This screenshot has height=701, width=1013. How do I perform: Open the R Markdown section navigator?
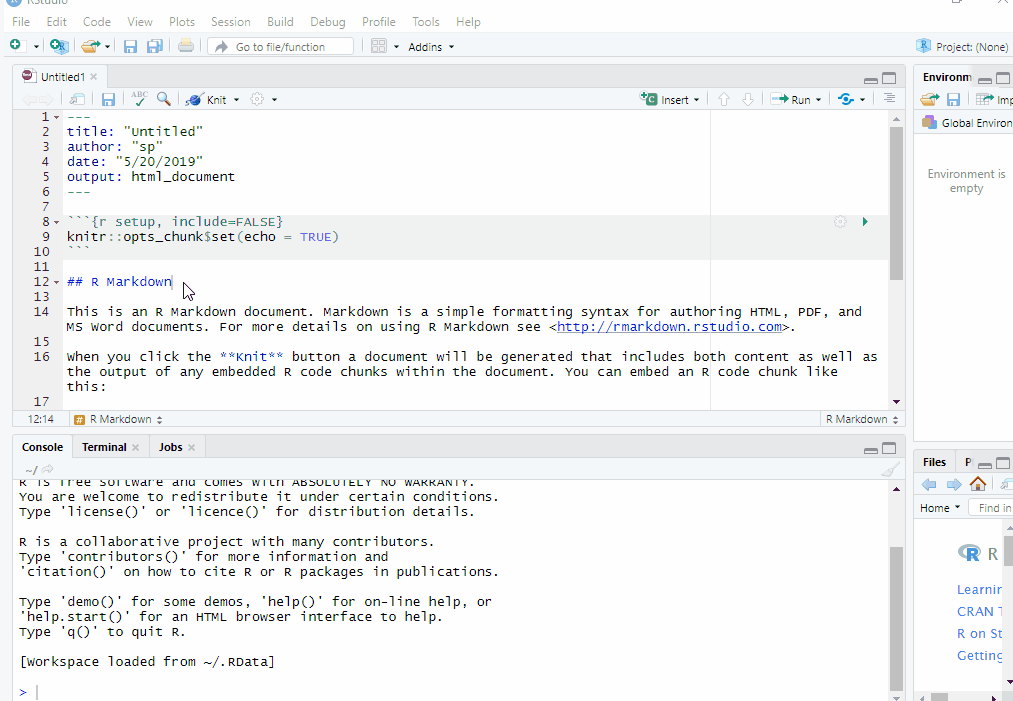point(118,419)
